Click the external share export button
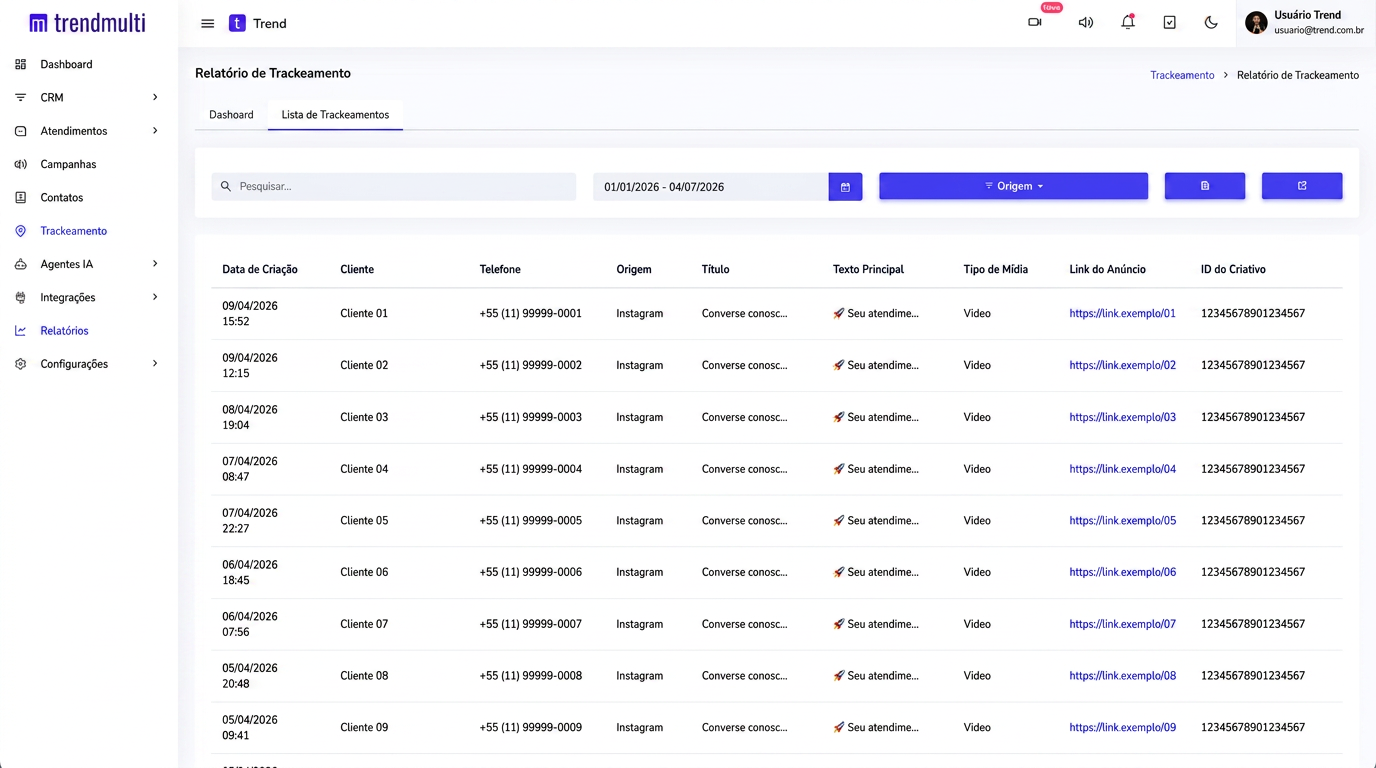This screenshot has height=768, width=1376. pyautogui.click(x=1302, y=186)
